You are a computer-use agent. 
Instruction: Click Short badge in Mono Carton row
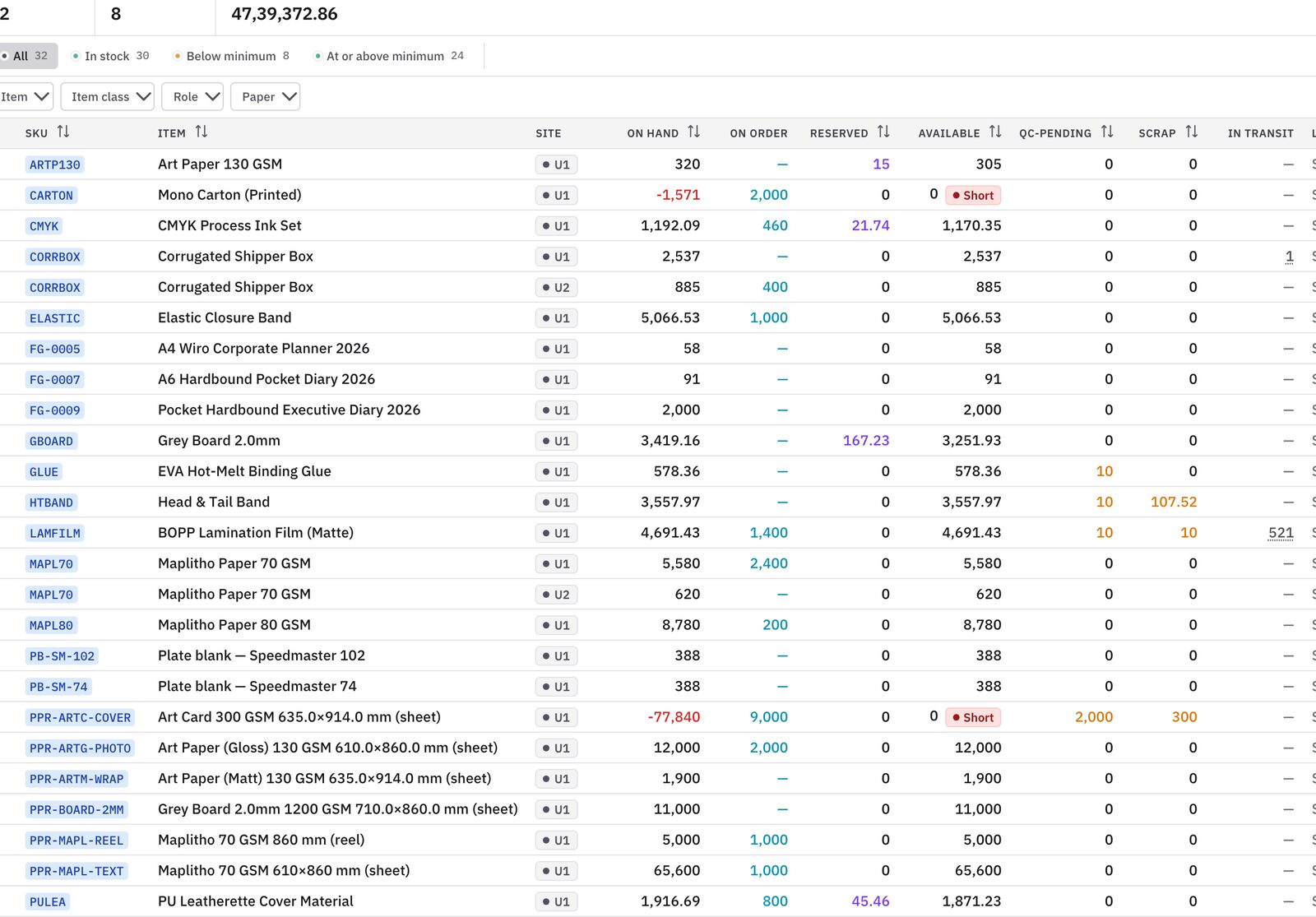coord(973,195)
